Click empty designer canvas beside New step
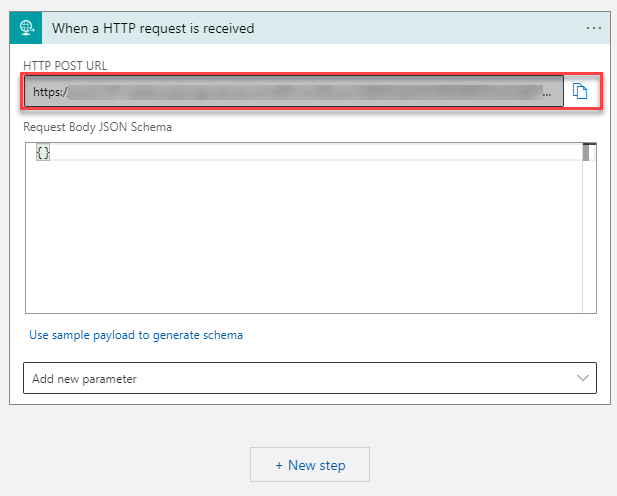 [480, 465]
